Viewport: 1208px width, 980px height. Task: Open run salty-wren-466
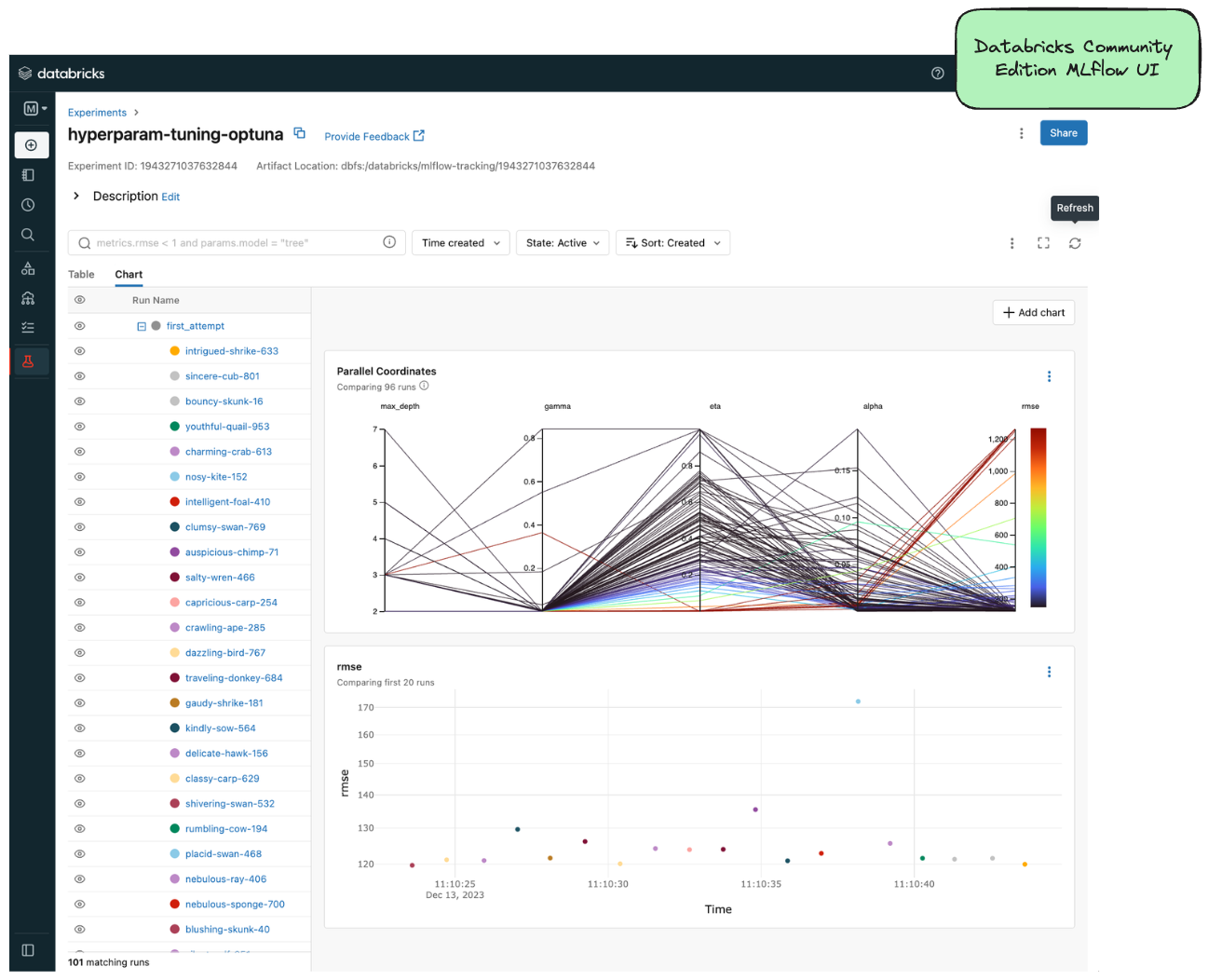220,578
